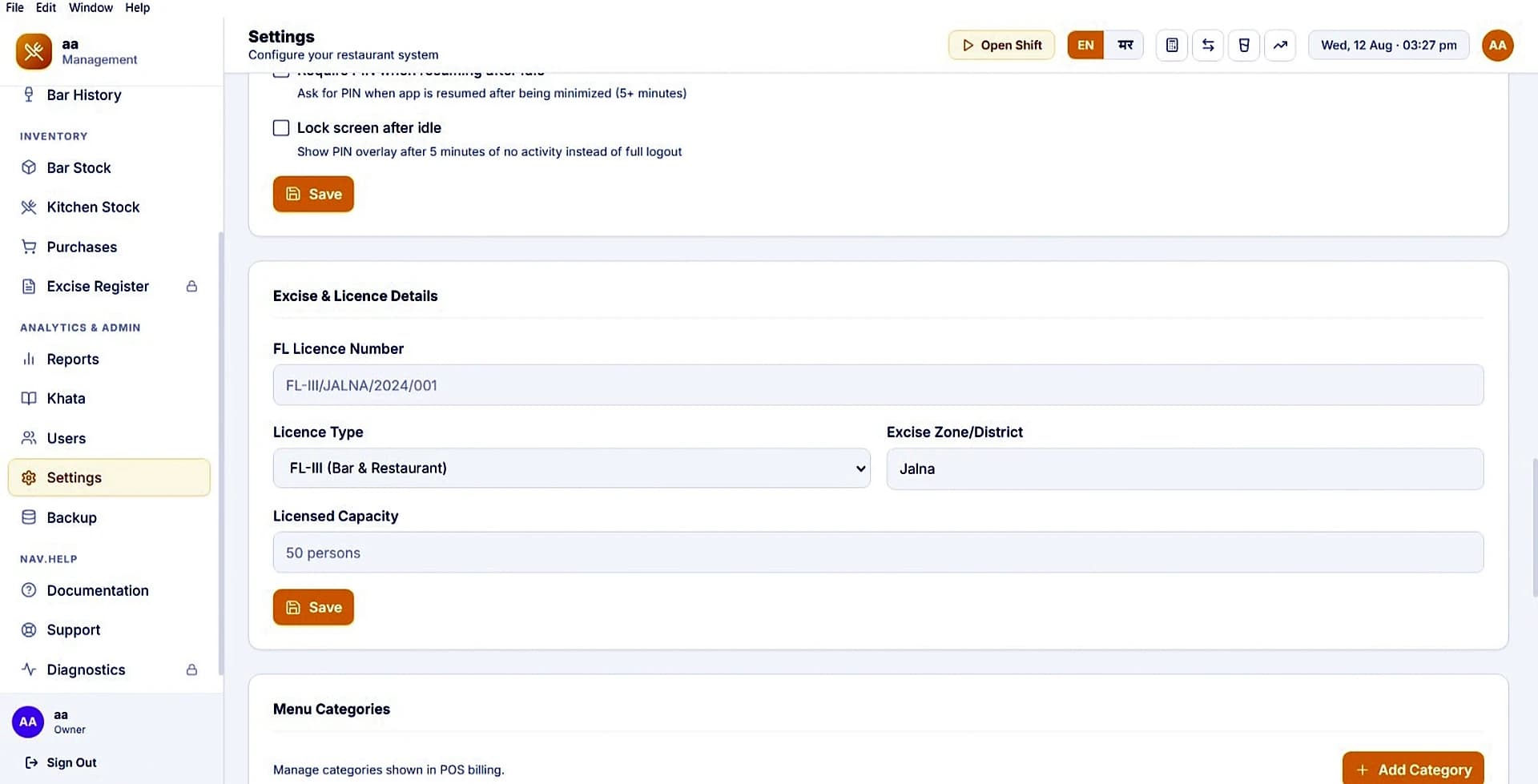The height and width of the screenshot is (784, 1538).
Task: Click the INVENTORY section label
Action: click(x=54, y=136)
